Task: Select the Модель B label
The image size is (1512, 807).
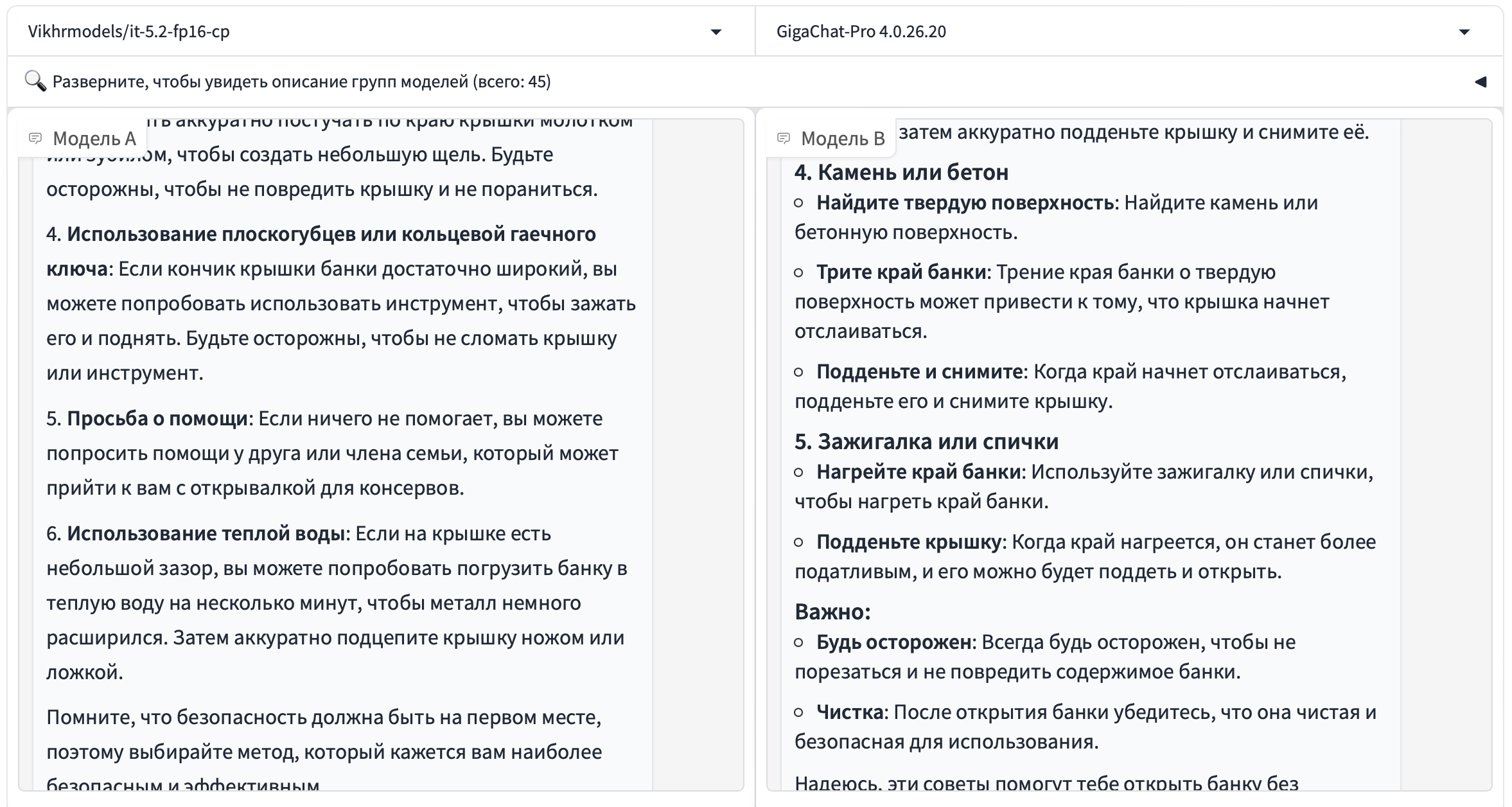Action: 843,139
